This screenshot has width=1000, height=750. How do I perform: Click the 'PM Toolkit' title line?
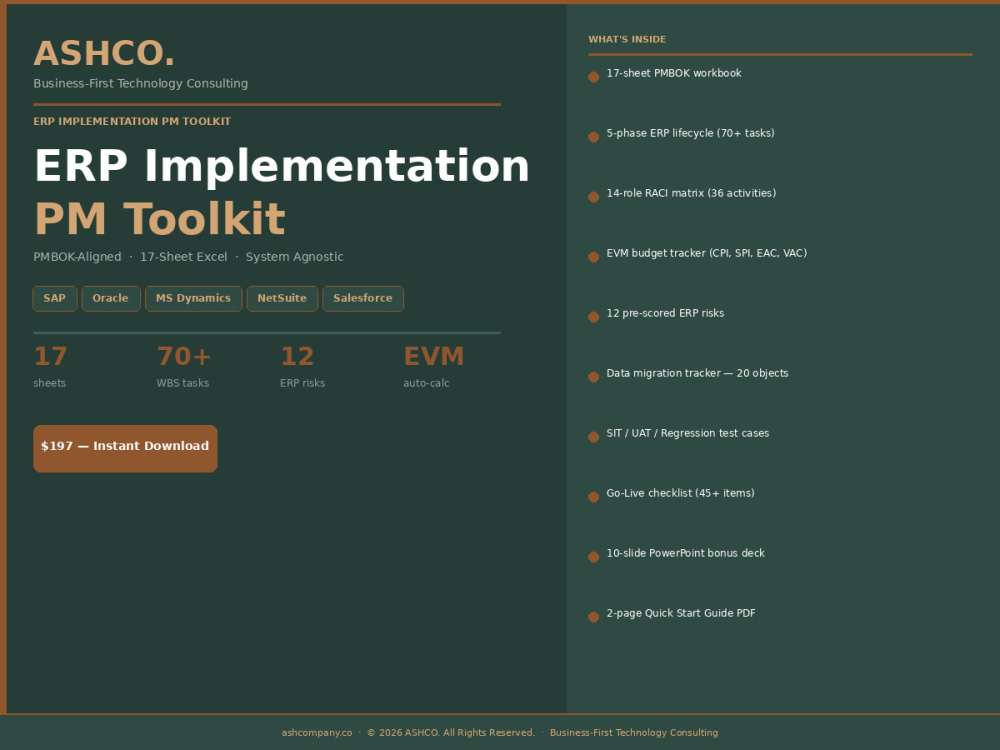[x=159, y=219]
